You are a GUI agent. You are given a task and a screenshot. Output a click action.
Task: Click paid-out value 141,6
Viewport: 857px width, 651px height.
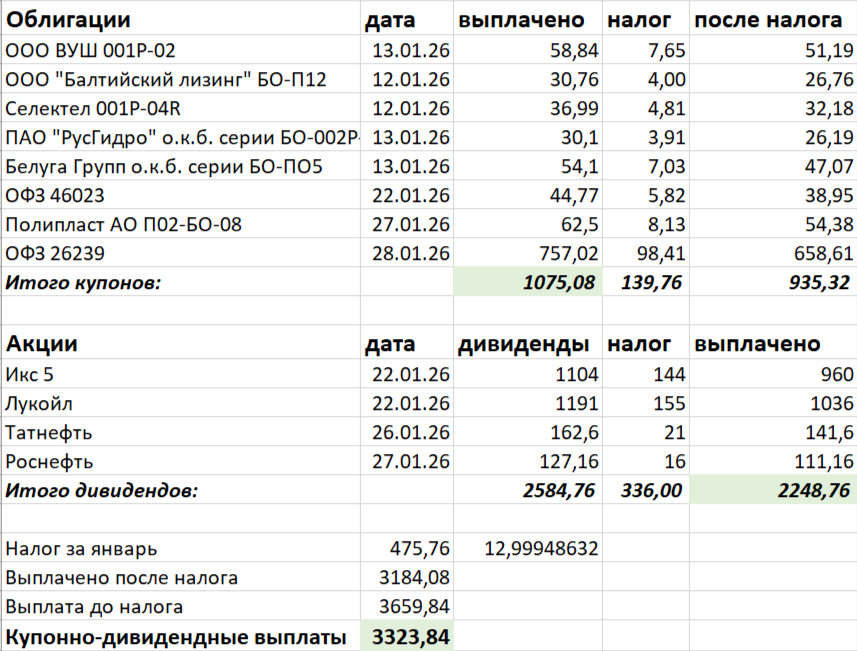(x=773, y=432)
